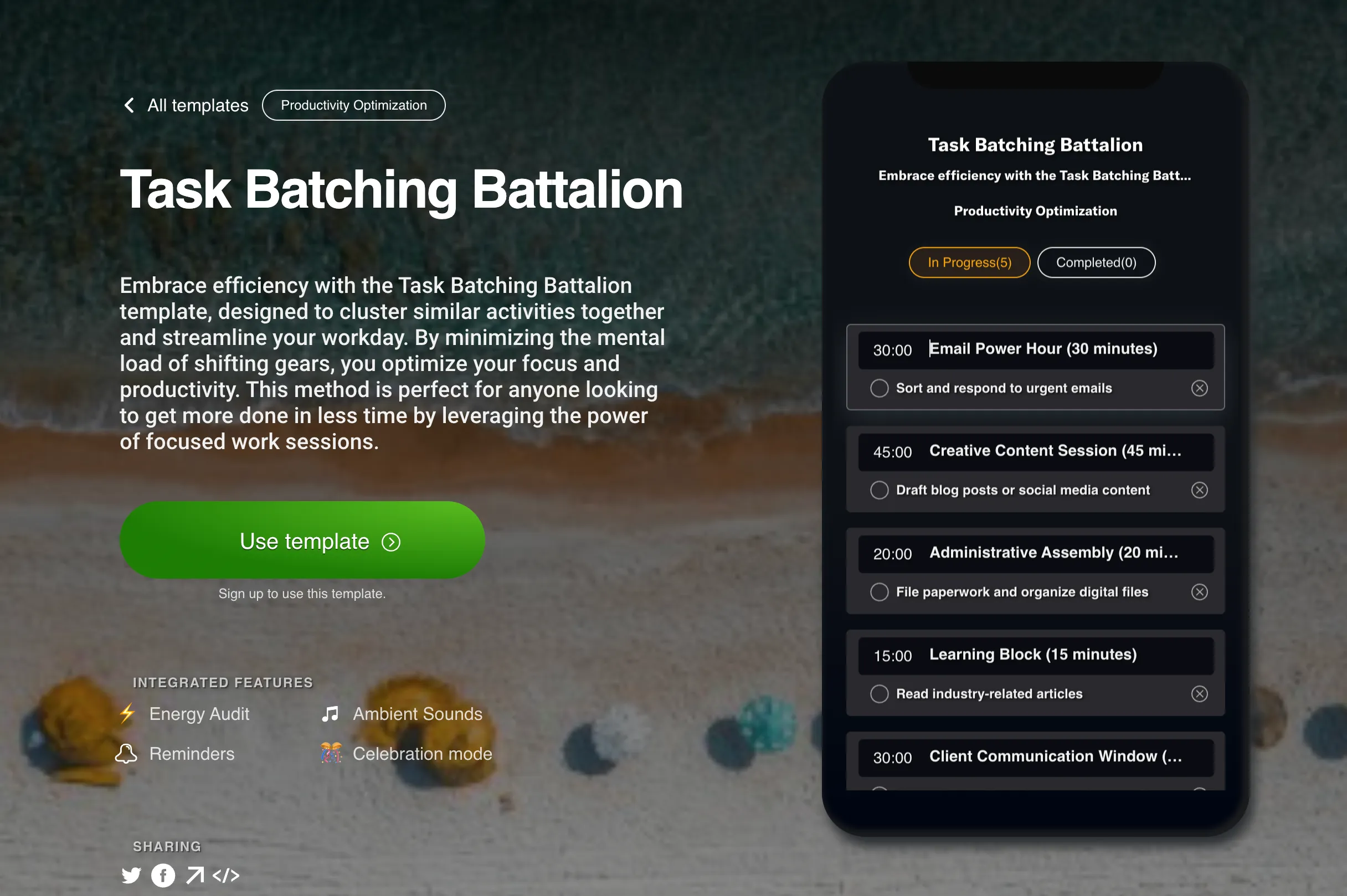Share template on Twitter
This screenshot has width=1347, height=896.
131,875
